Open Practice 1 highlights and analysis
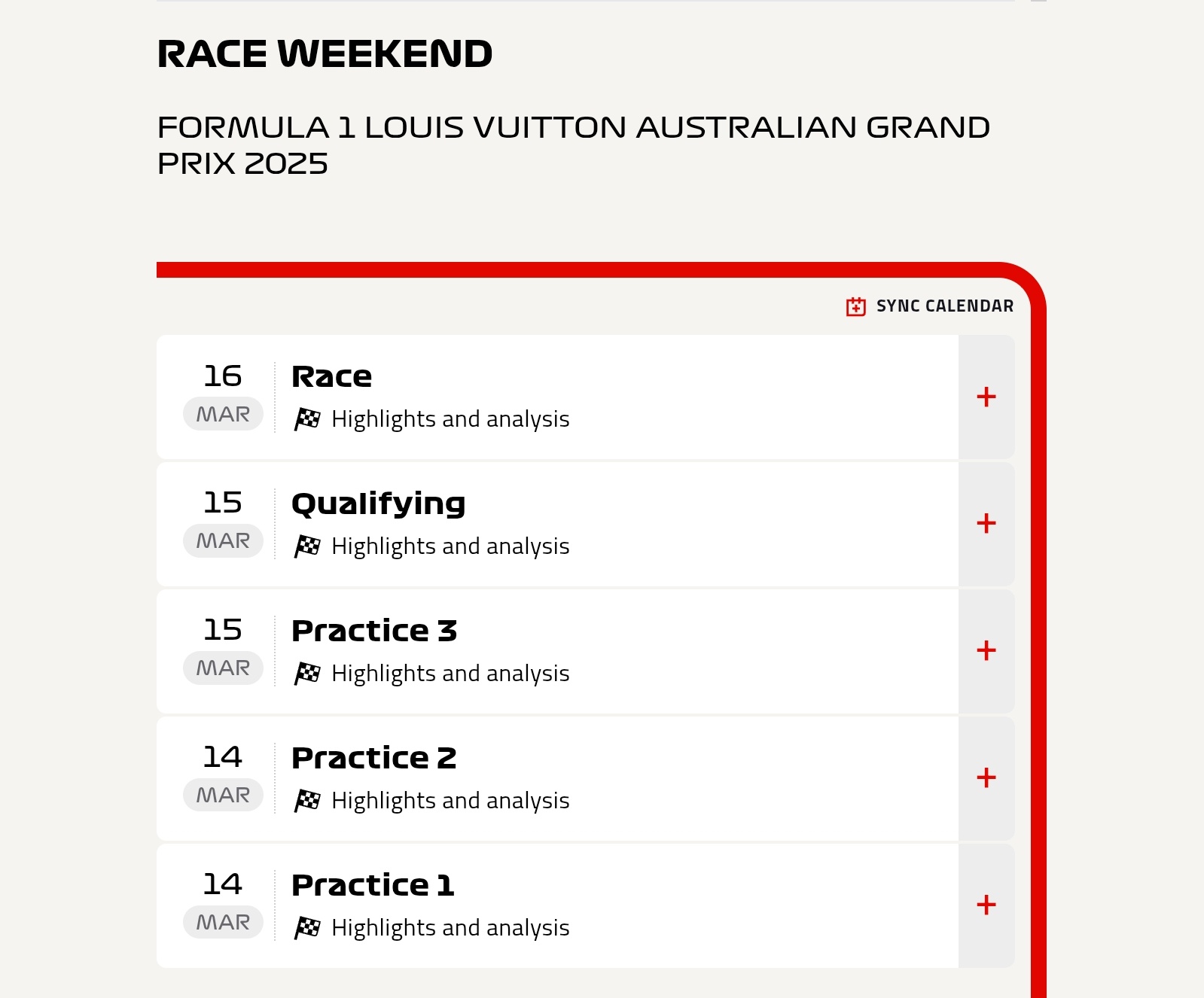The height and width of the screenshot is (998, 1204). pyautogui.click(x=450, y=928)
